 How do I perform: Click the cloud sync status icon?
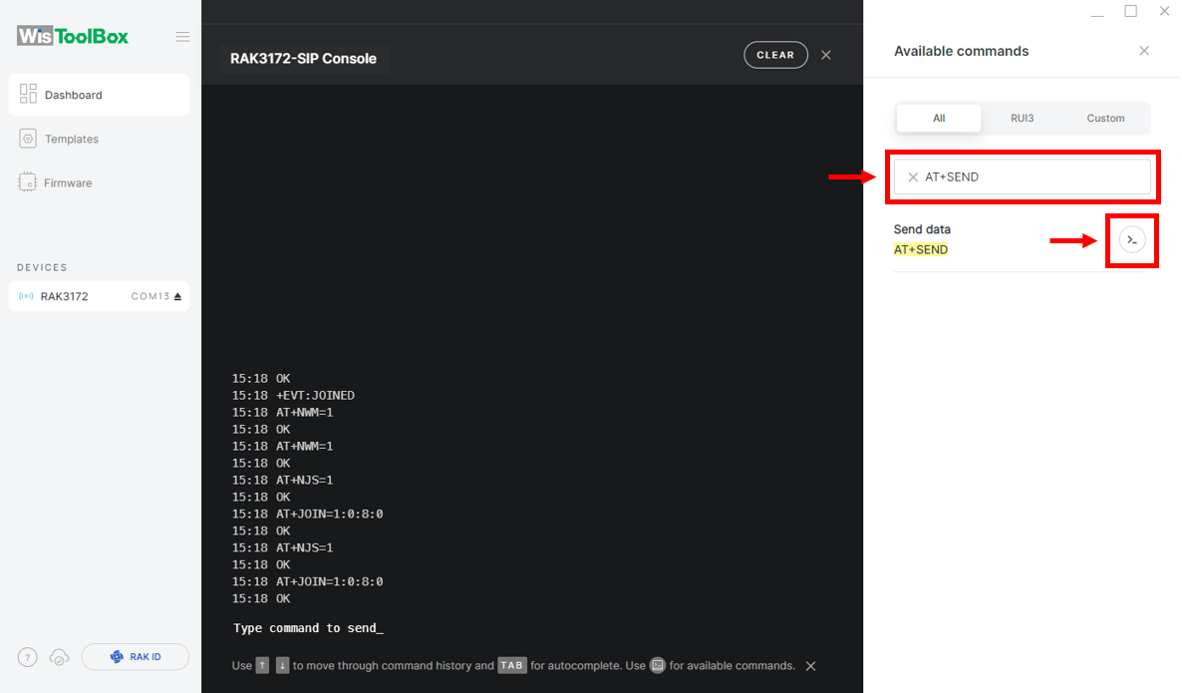click(x=59, y=658)
